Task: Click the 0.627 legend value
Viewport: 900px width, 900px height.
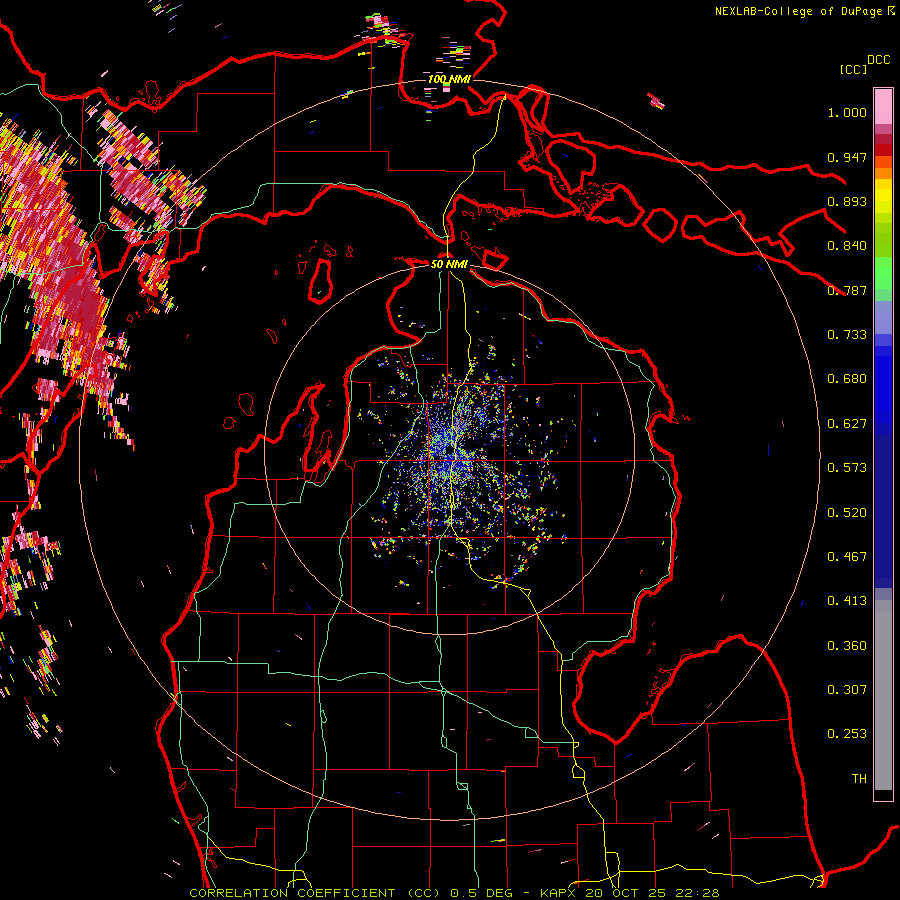Action: tap(847, 424)
